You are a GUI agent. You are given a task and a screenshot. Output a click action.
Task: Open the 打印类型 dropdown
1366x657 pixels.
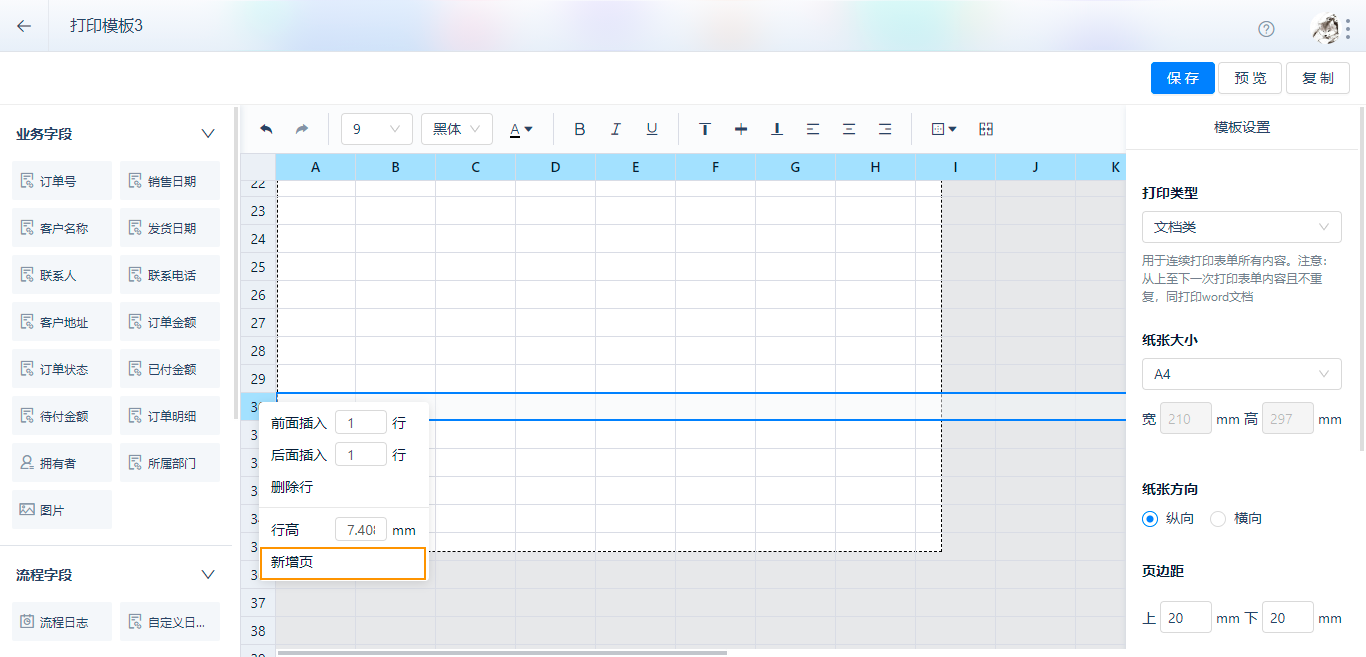1242,227
